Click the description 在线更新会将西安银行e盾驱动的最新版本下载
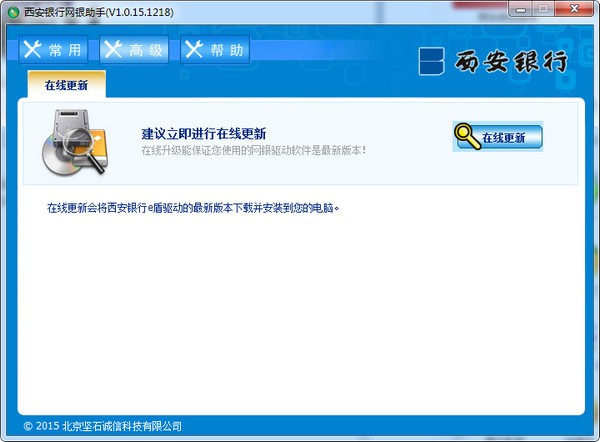 tap(193, 208)
